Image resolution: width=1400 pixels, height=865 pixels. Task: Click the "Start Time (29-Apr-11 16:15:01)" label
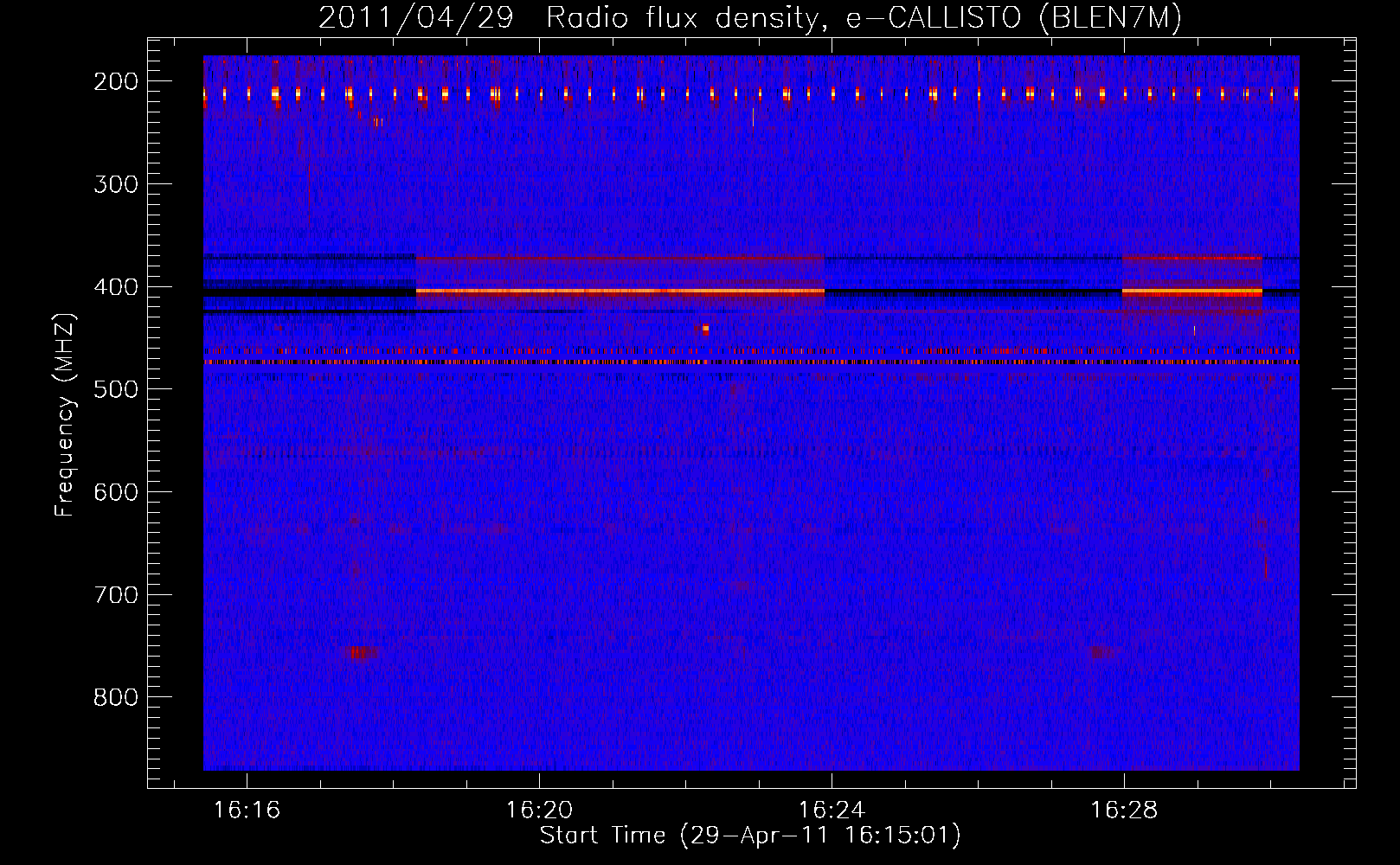point(750,836)
